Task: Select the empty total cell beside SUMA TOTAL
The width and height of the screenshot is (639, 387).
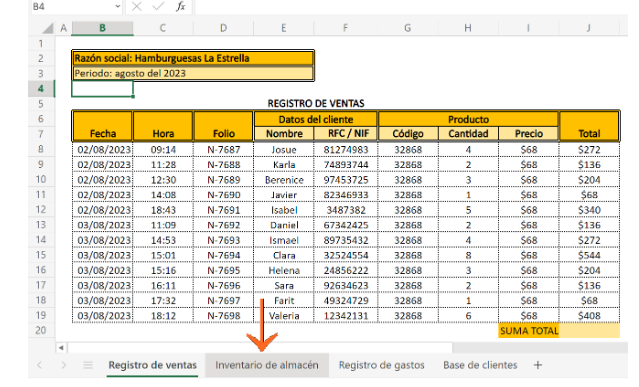Action: 589,330
